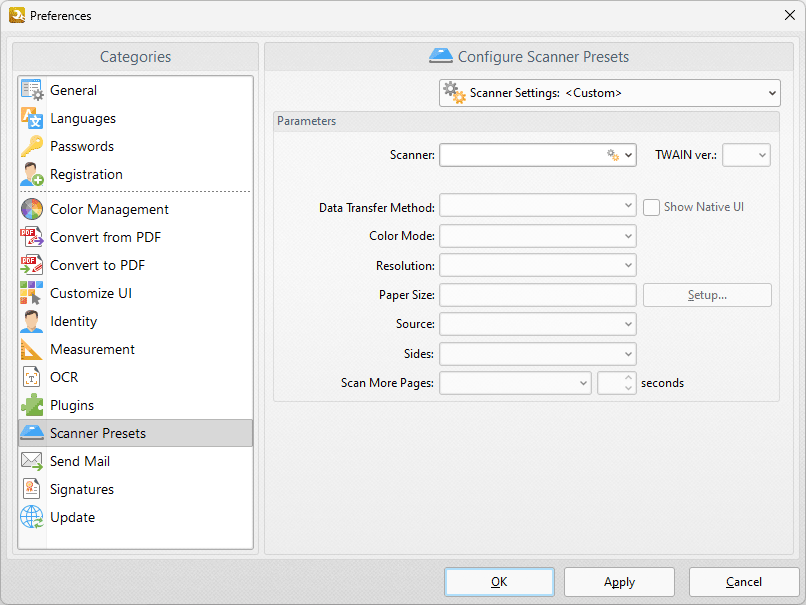Select the Languages category
This screenshot has height=605, width=806.
[136, 118]
